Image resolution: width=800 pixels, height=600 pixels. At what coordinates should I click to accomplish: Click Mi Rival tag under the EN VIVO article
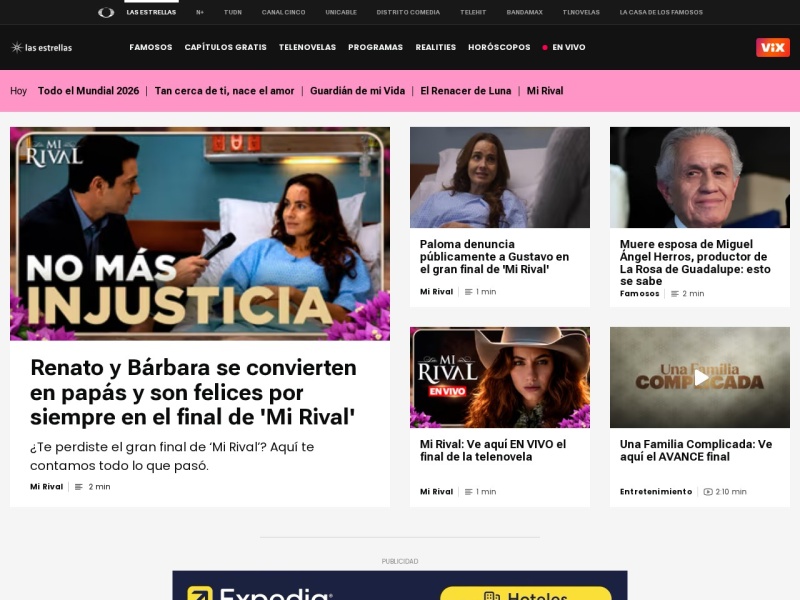click(x=436, y=492)
